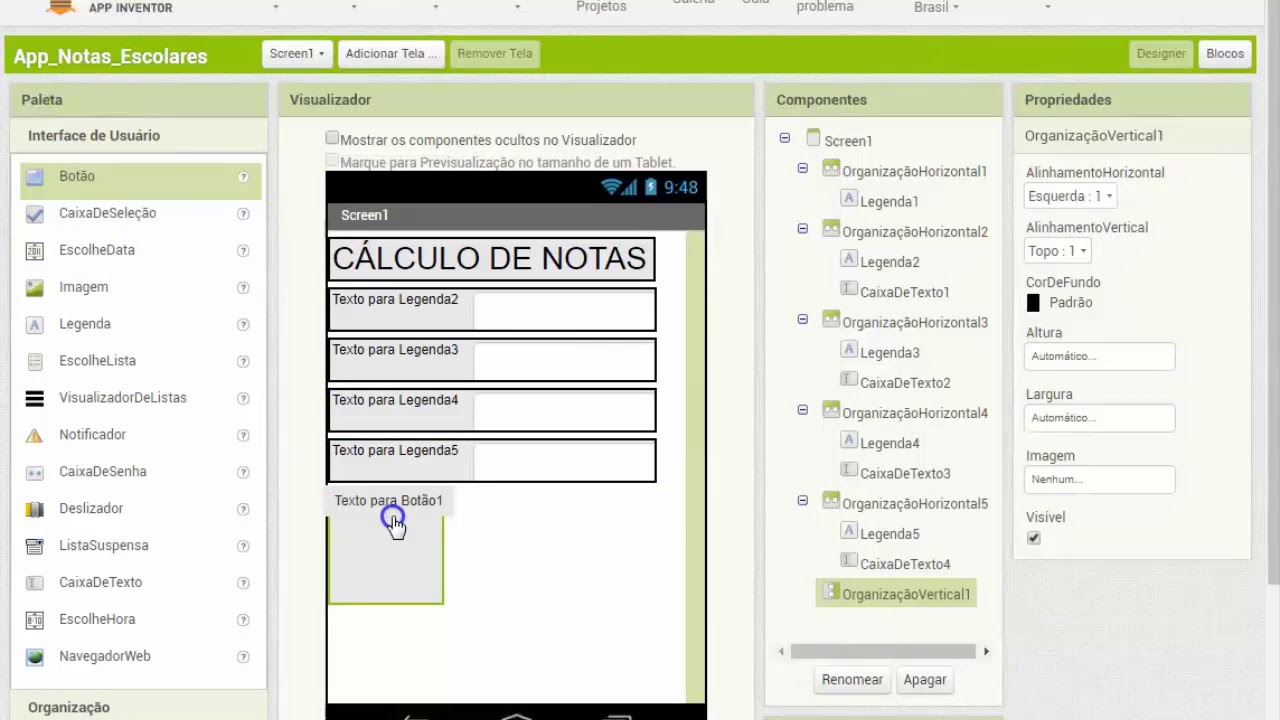Click the Altura property field
Image resolution: width=1280 pixels, height=720 pixels.
[1100, 357]
